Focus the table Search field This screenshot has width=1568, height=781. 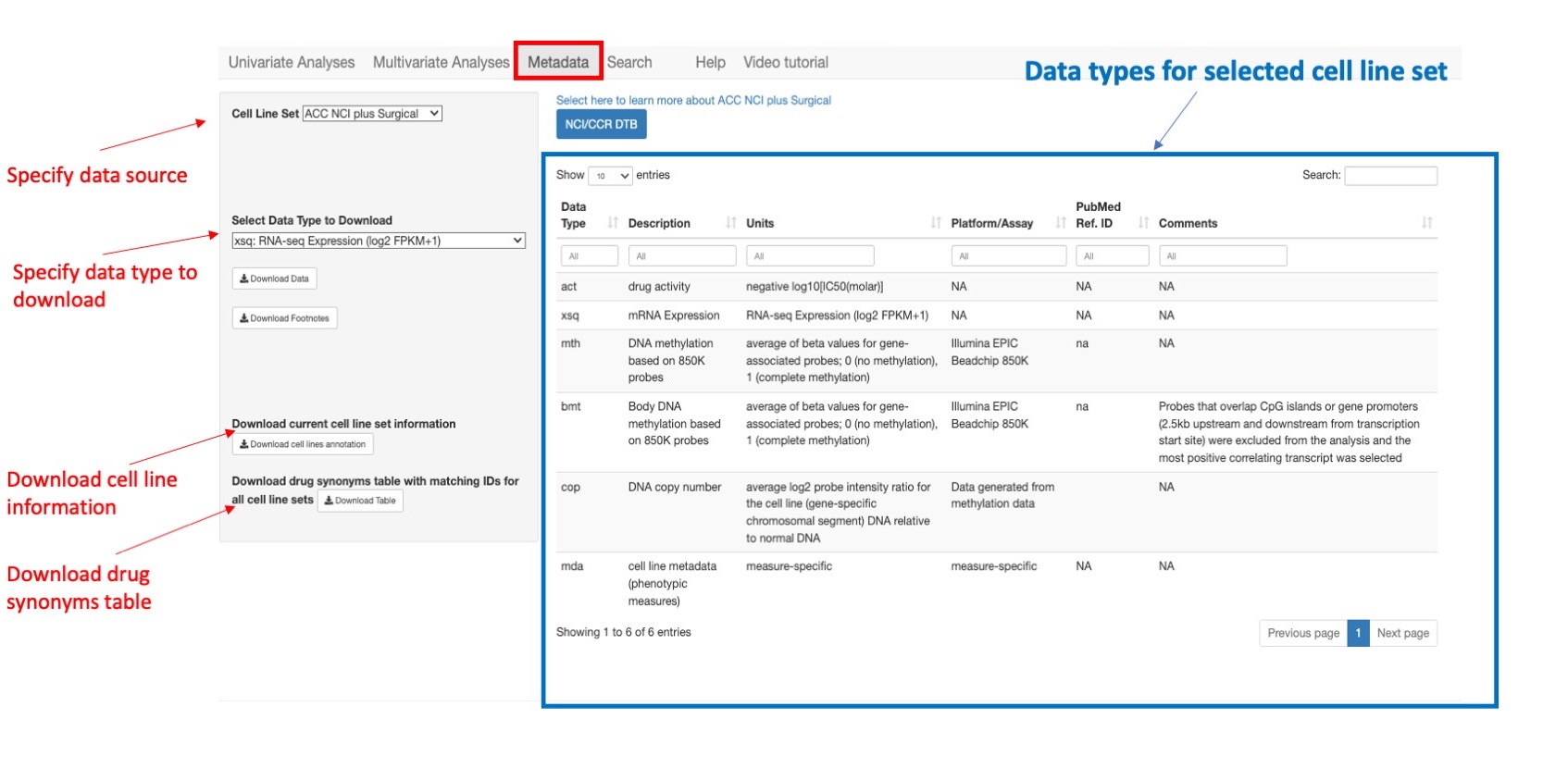point(1390,176)
